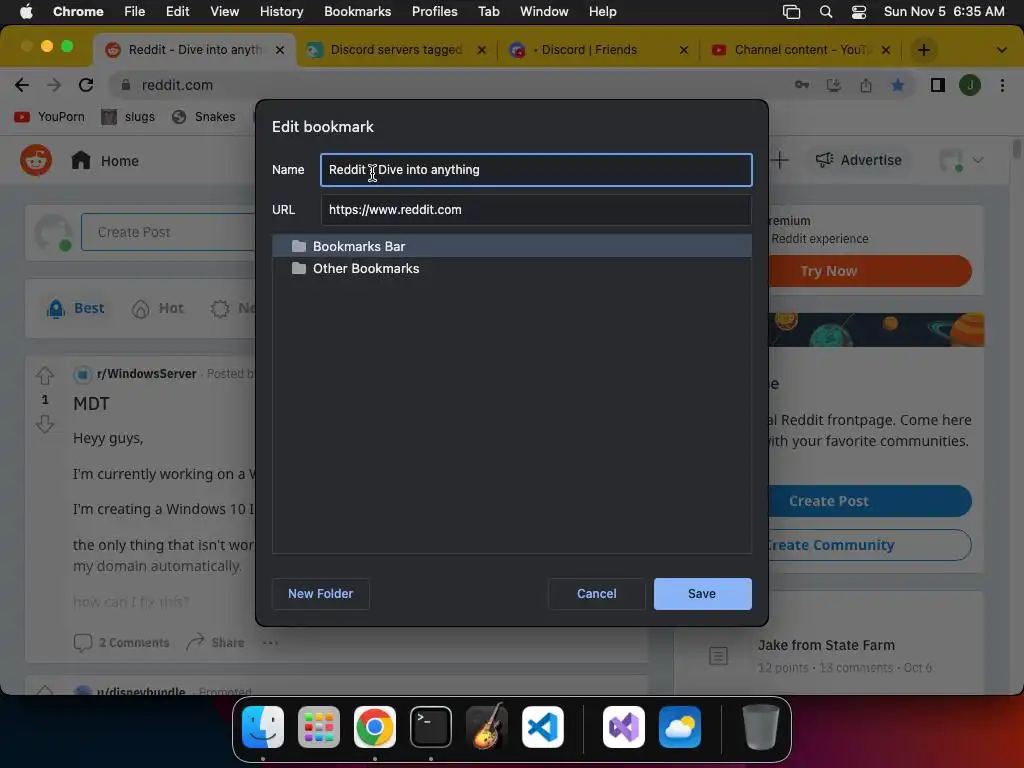Screen dimensions: 1024x768
Task: Close the Reddit tab
Action: tap(280, 50)
